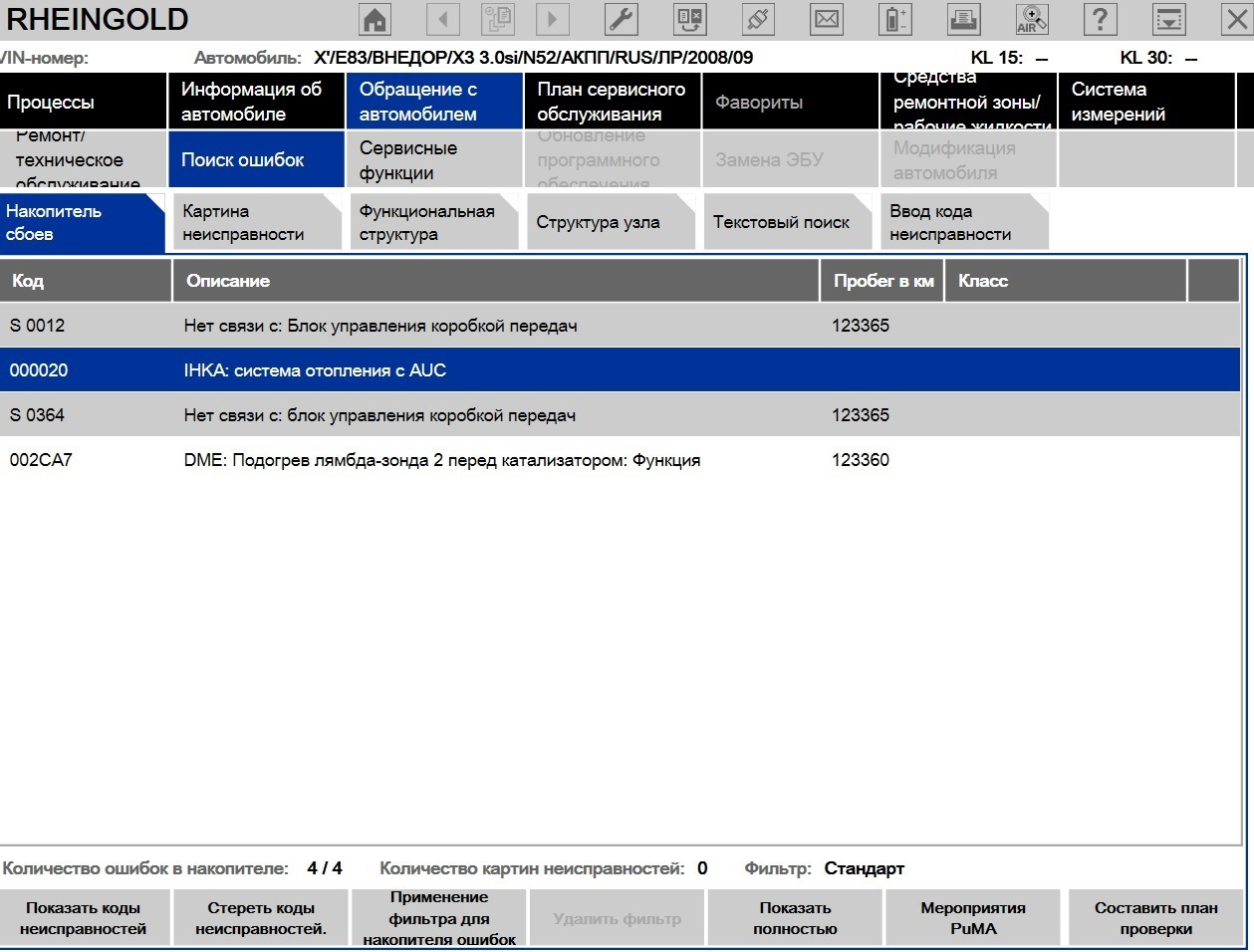Open the Фавориты menu
Viewport: 1254px width, 952px height.
pyautogui.click(x=791, y=102)
